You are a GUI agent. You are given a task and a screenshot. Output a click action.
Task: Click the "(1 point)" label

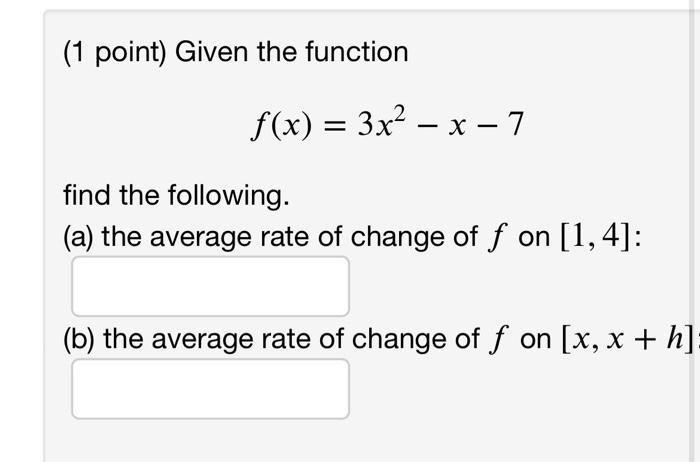coord(115,53)
